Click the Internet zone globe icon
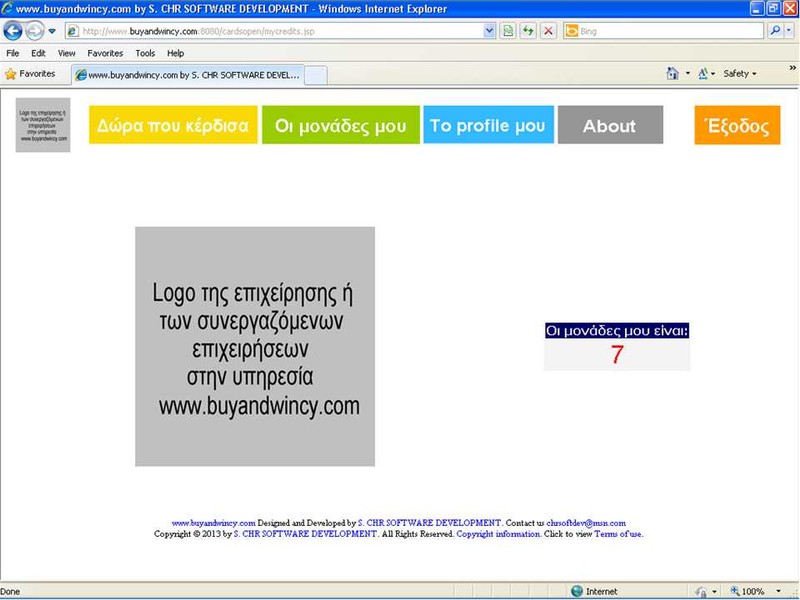The image size is (800, 600). click(577, 591)
